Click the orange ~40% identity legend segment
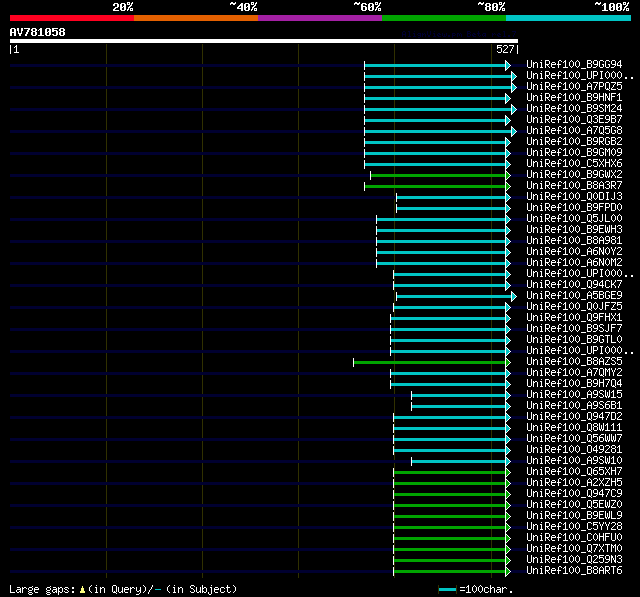Image resolution: width=640 pixels, height=597 pixels. [x=196, y=18]
